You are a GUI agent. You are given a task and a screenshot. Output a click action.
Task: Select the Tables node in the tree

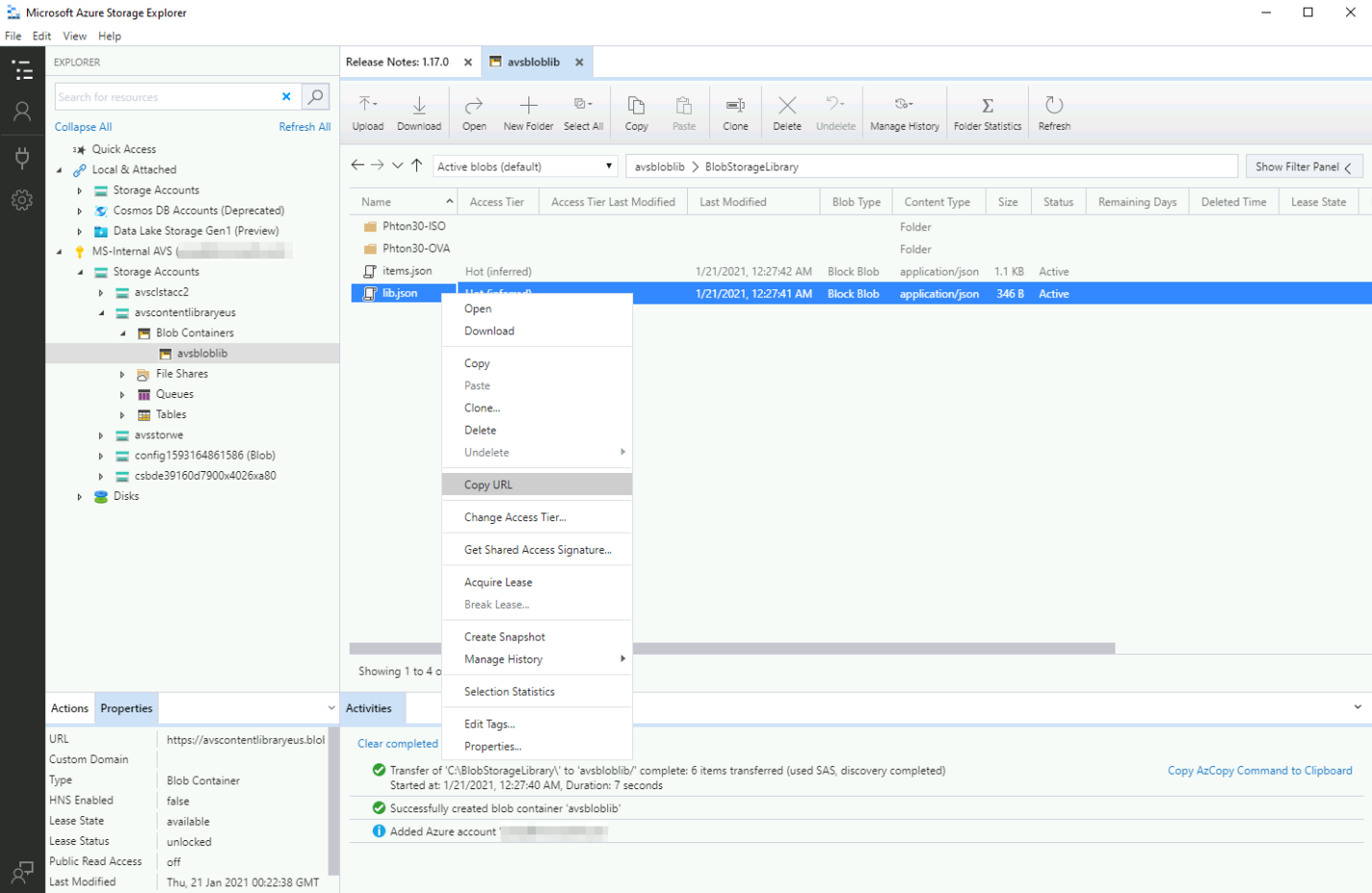click(171, 415)
